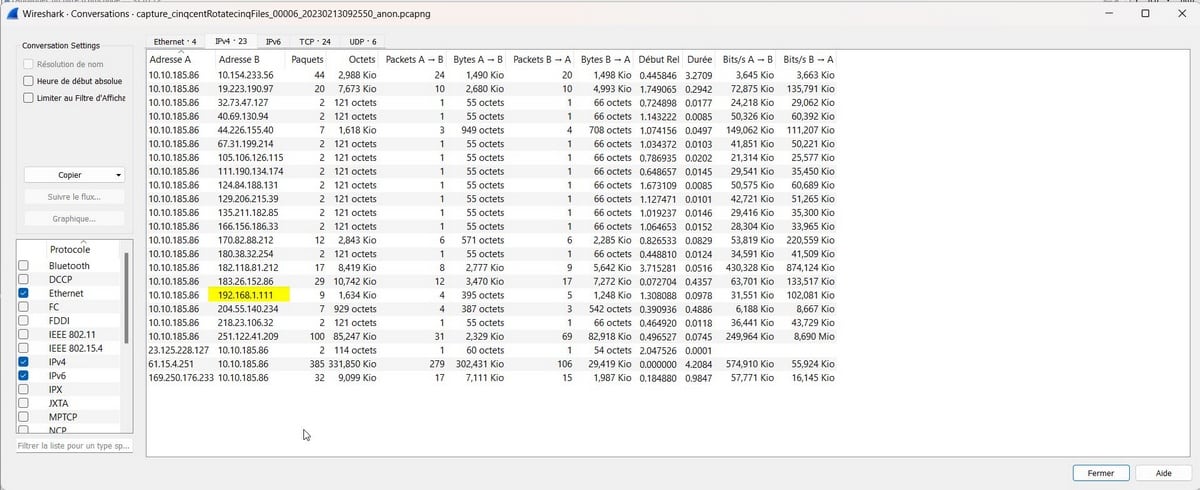Click the FC protocol label
This screenshot has width=1200, height=490.
(x=55, y=307)
